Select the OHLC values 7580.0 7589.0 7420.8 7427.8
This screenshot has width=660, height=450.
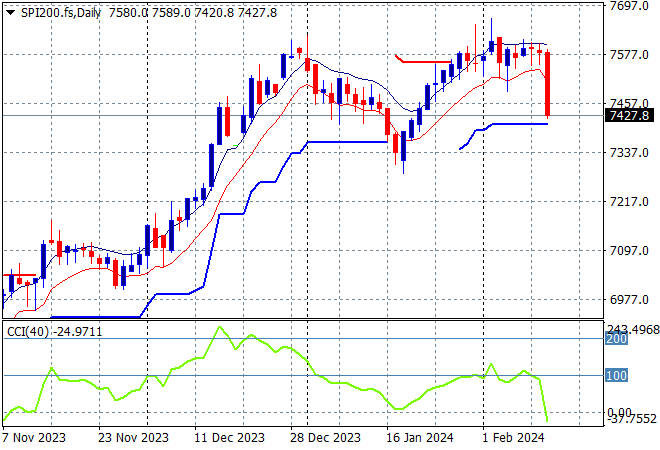point(193,13)
